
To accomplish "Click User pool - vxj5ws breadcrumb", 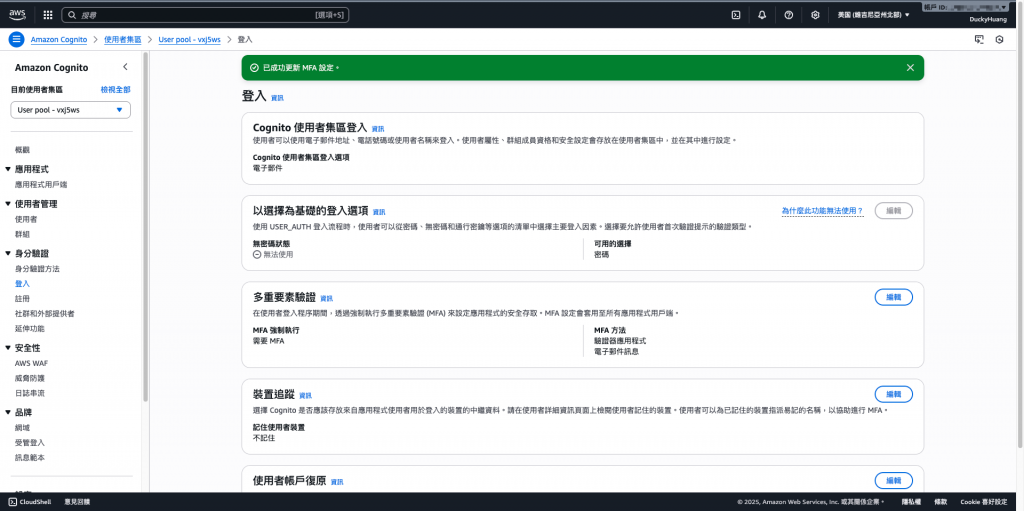I will click(x=189, y=40).
